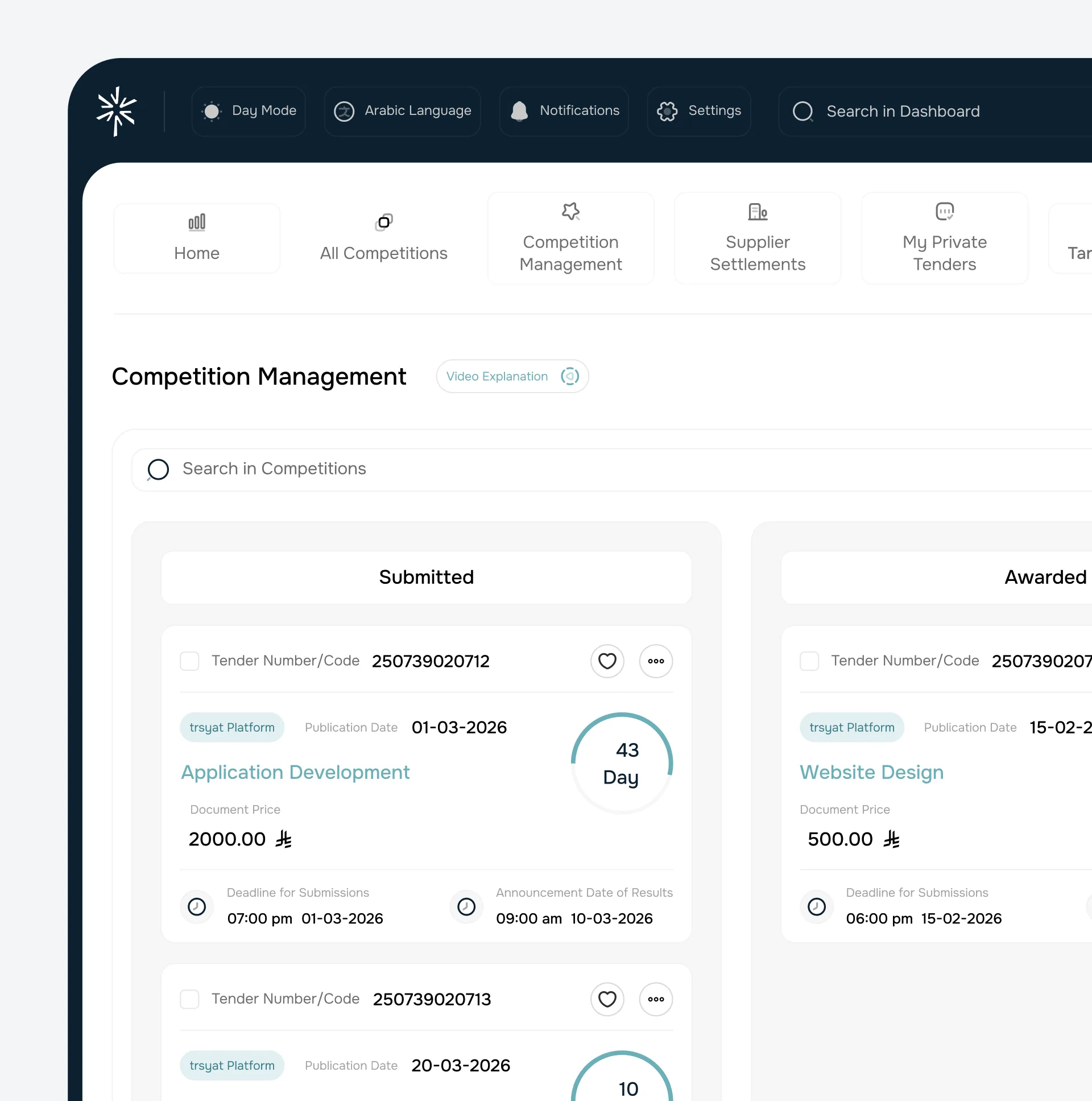Check the checkbox for tender 250739020713
This screenshot has width=1092, height=1101.
pyautogui.click(x=190, y=999)
